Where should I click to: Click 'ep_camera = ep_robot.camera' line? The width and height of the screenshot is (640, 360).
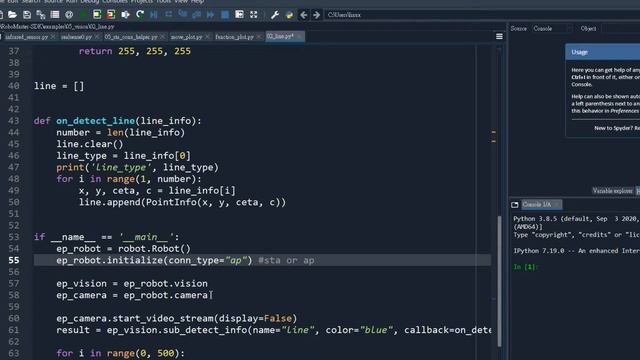[x=132, y=295]
